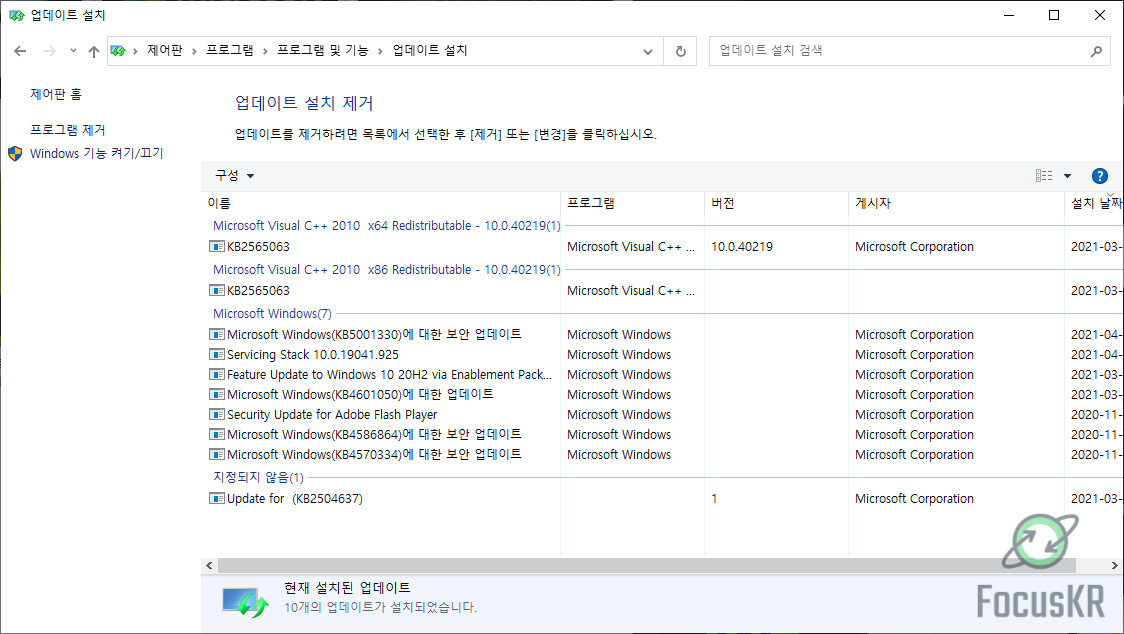Viewport: 1124px width, 634px height.
Task: Minimize the 업데이트 설치 window
Action: (1009, 15)
